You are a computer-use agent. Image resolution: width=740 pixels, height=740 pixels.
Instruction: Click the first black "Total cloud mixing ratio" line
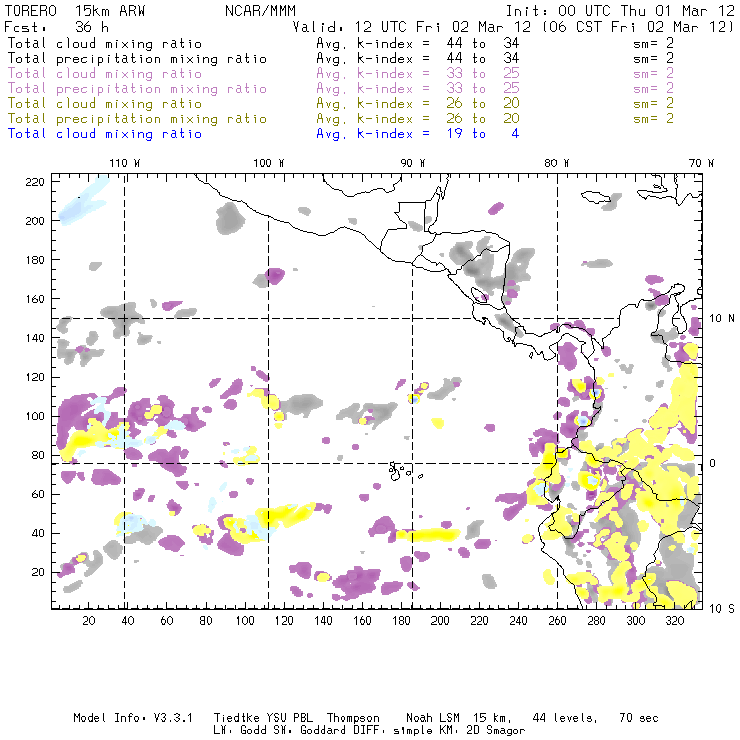pyautogui.click(x=105, y=43)
